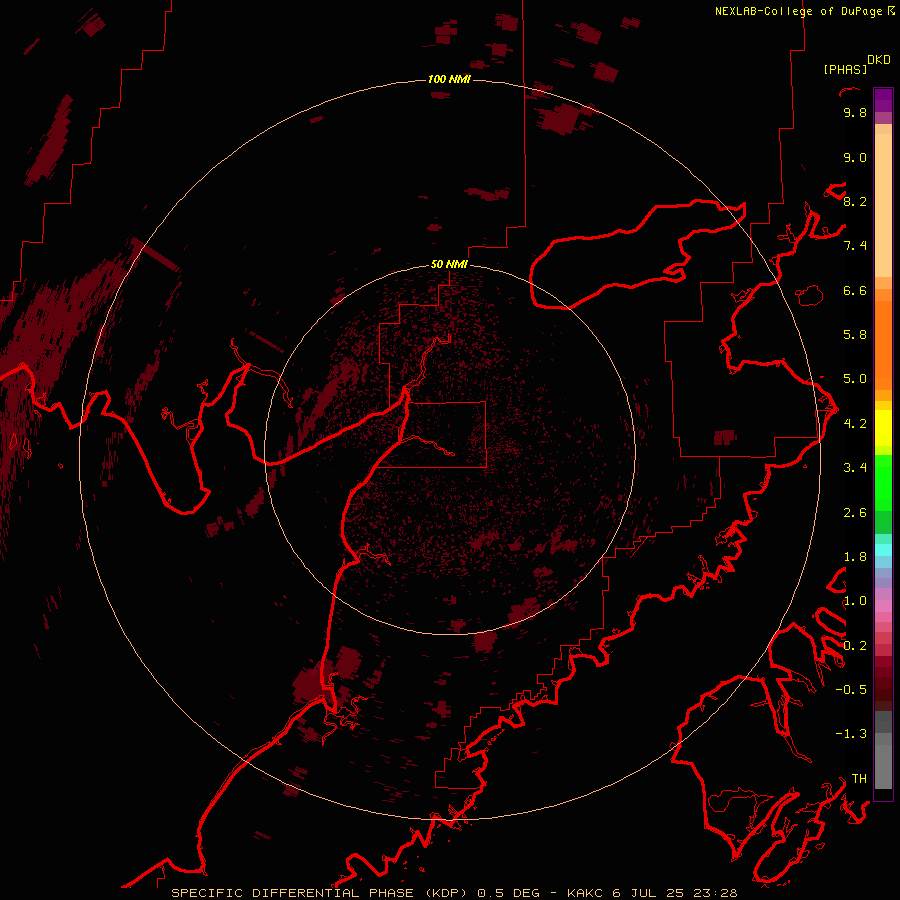The width and height of the screenshot is (900, 900).
Task: Click the bright green band of color scale
Action: click(x=883, y=485)
